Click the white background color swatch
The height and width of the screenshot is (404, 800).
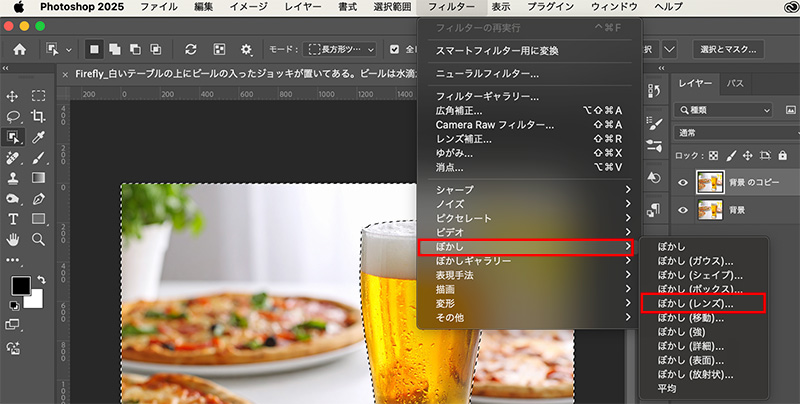36,301
